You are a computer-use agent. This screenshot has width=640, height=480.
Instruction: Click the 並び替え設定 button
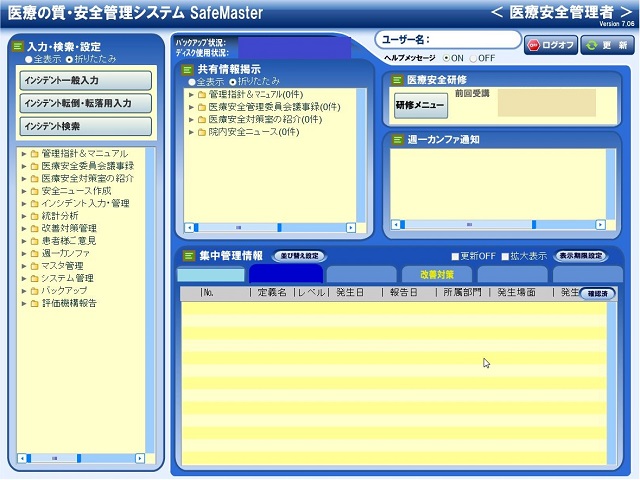[x=299, y=256]
